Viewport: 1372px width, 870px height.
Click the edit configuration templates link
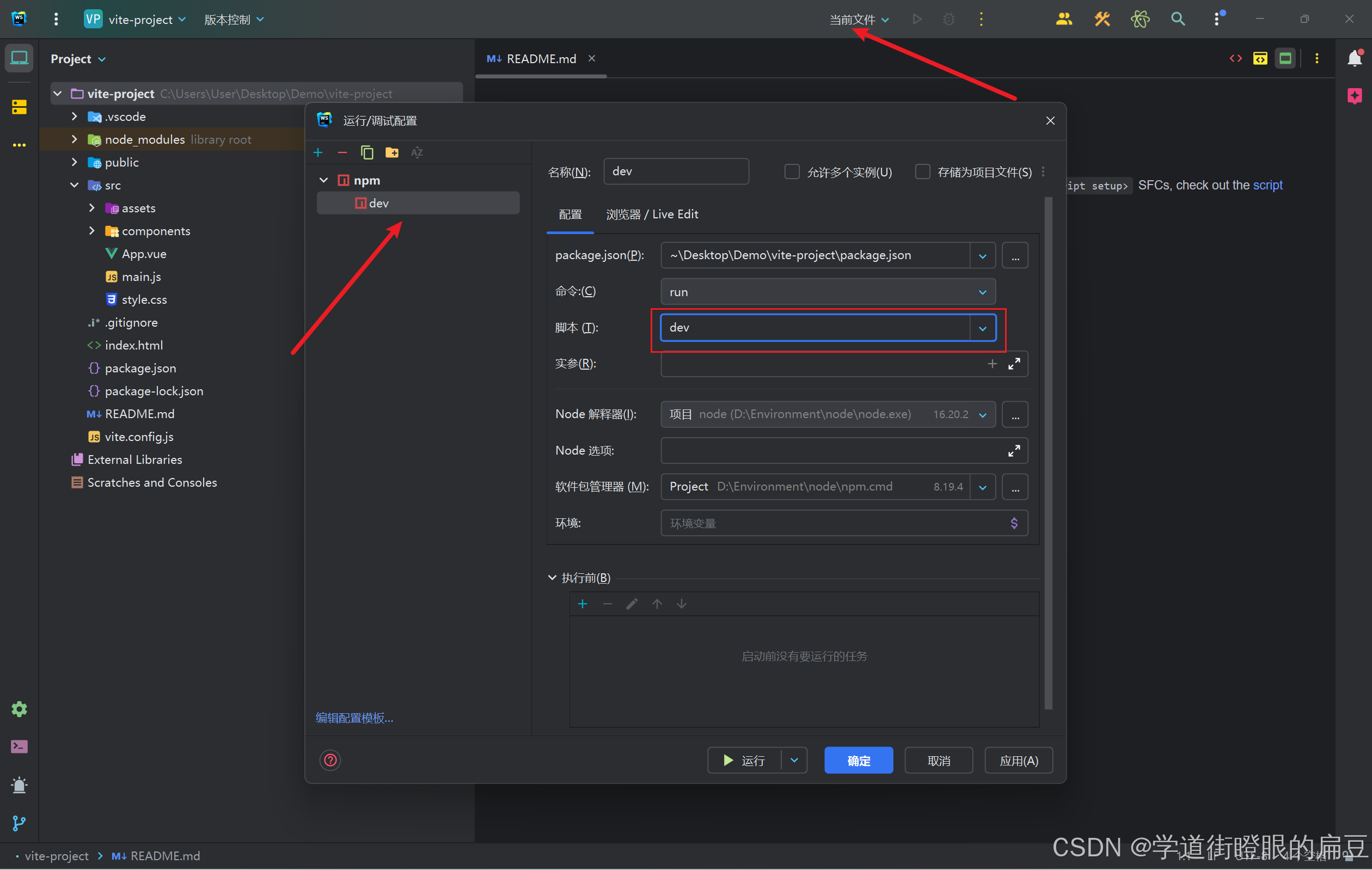tap(354, 718)
